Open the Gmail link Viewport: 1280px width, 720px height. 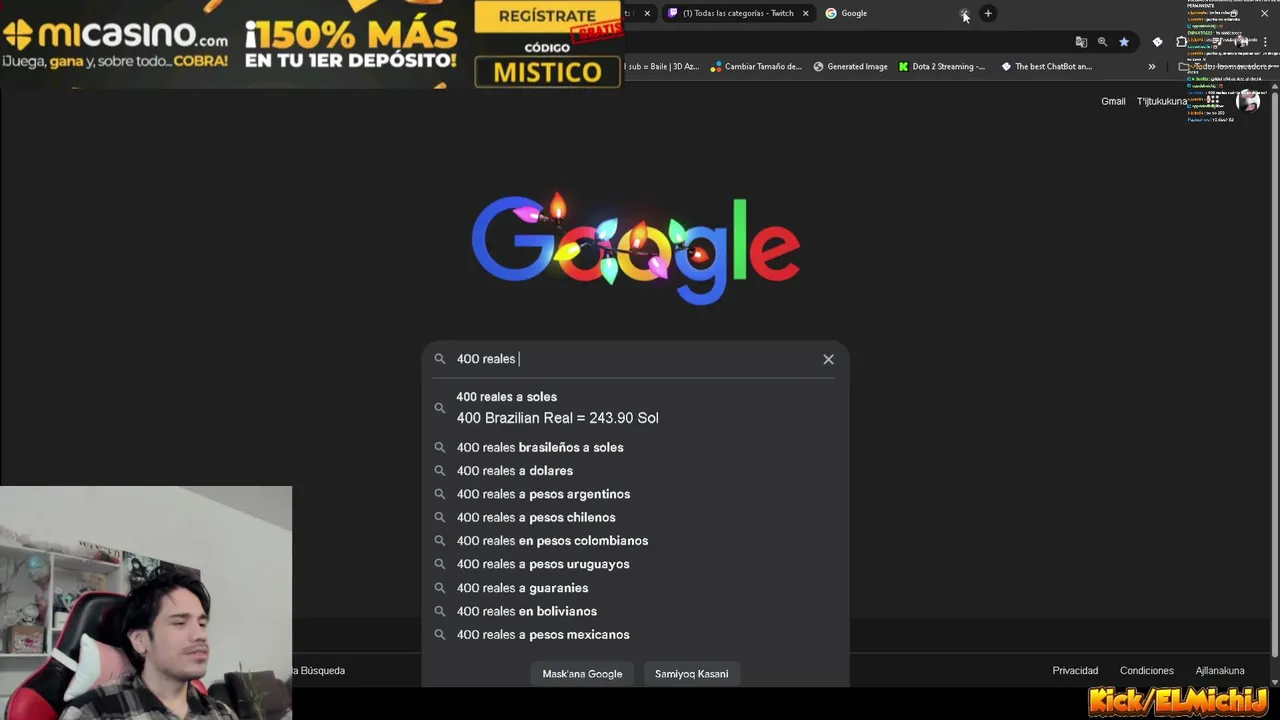click(1113, 101)
